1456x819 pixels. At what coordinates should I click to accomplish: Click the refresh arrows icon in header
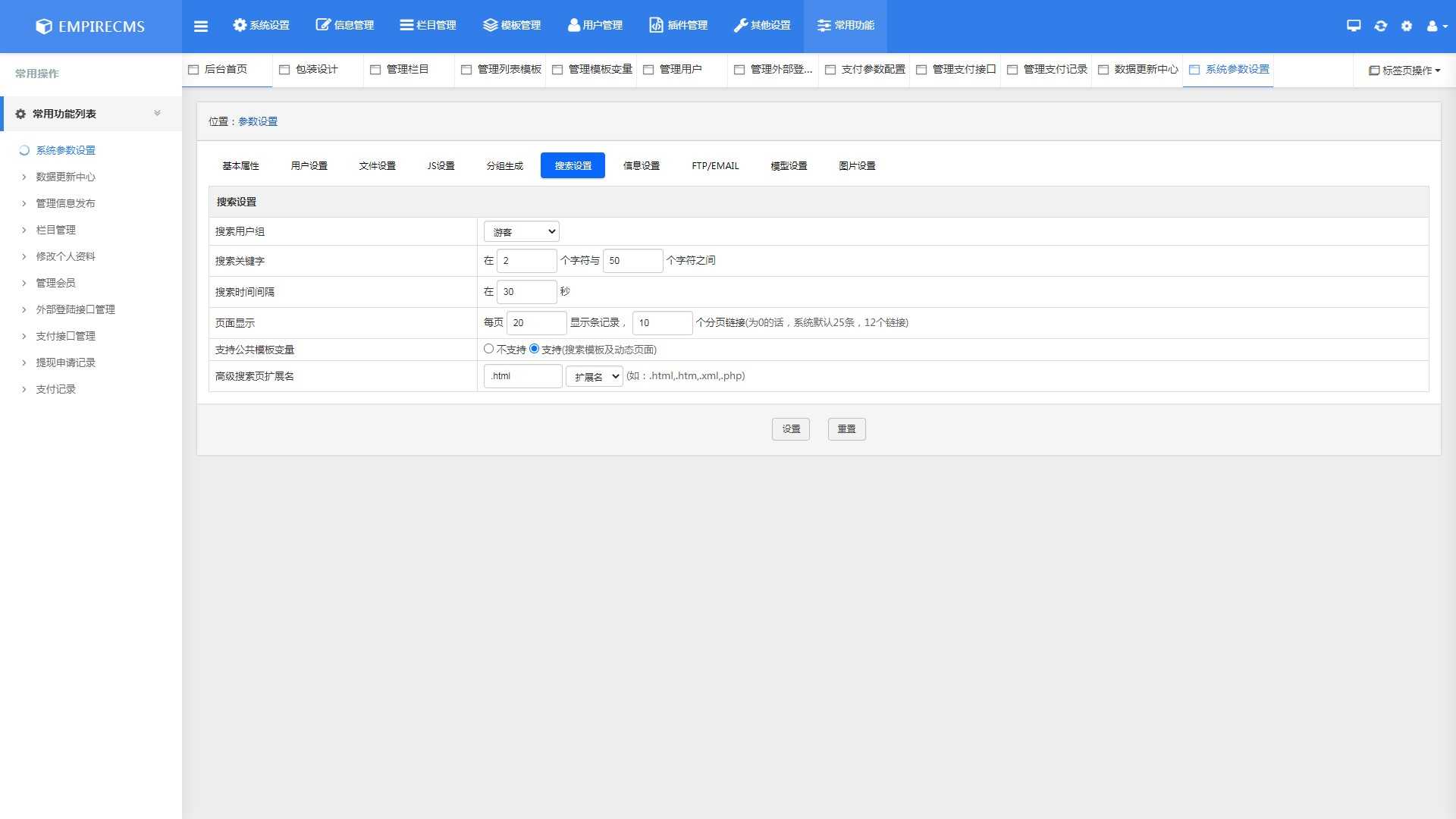tap(1380, 26)
